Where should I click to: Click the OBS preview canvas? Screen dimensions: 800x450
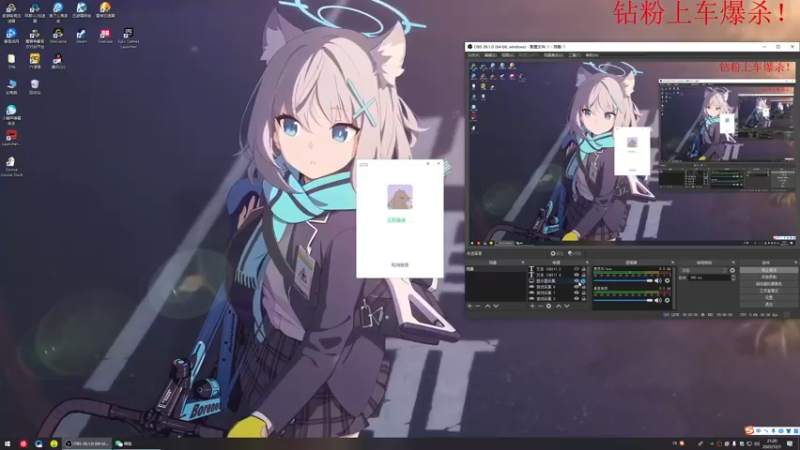pos(632,153)
